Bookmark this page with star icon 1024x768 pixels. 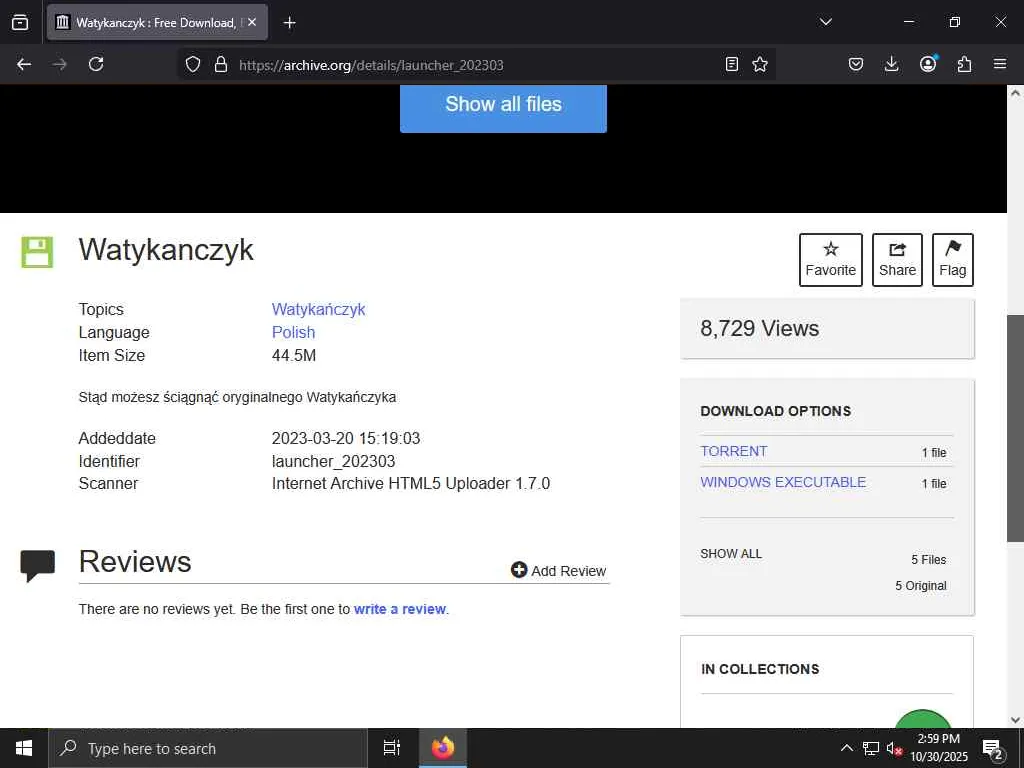760,64
